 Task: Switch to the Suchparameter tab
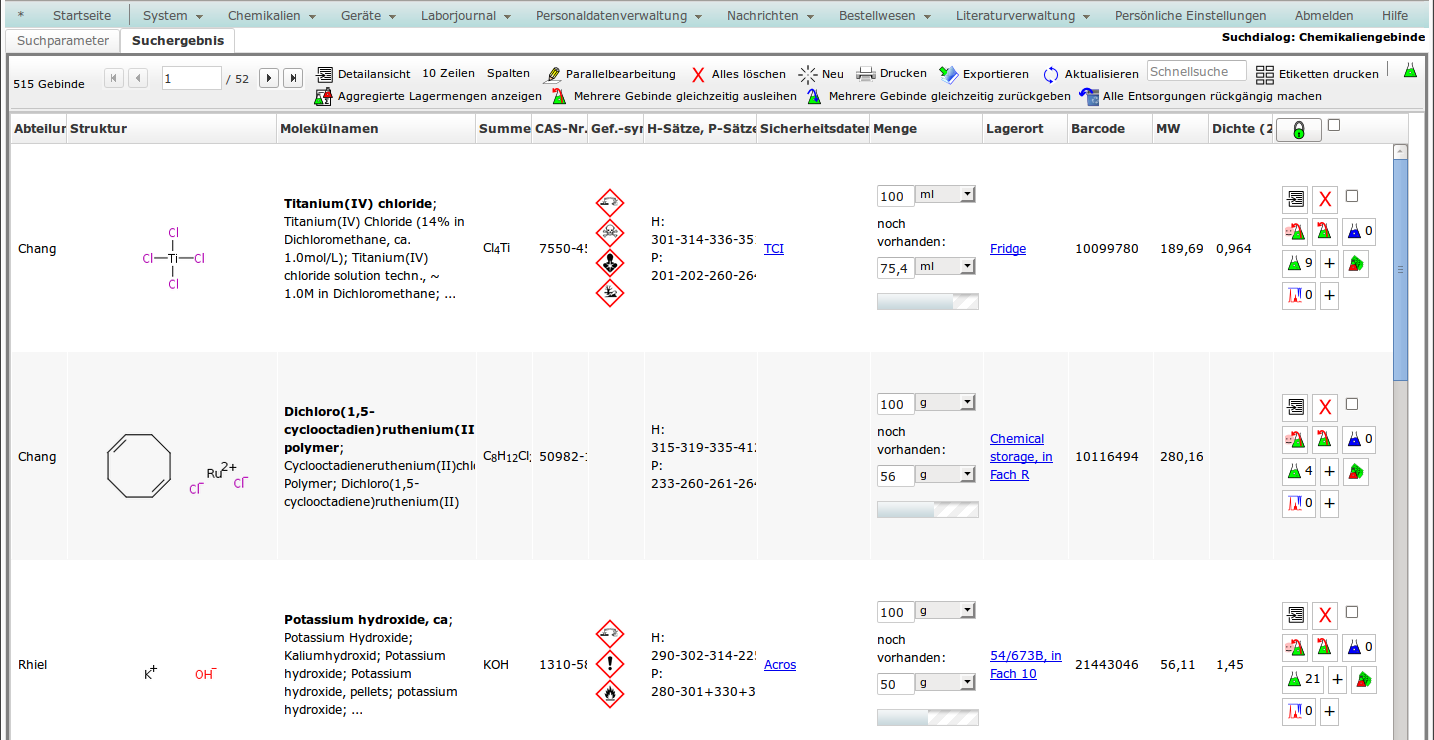pyautogui.click(x=62, y=40)
